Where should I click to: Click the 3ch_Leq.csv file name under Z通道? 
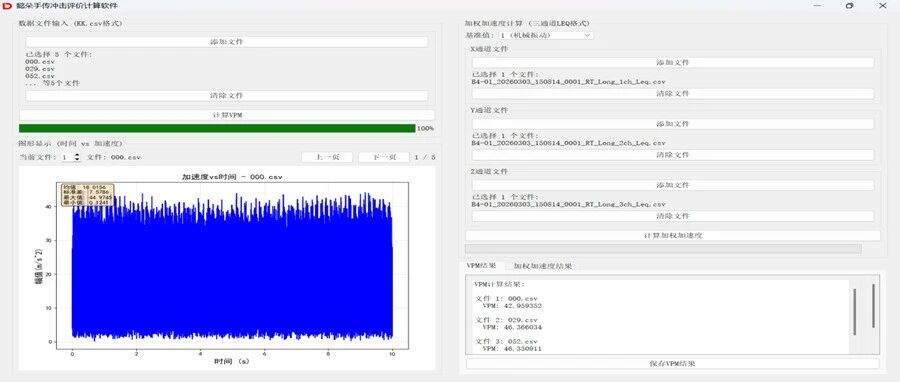(568, 204)
